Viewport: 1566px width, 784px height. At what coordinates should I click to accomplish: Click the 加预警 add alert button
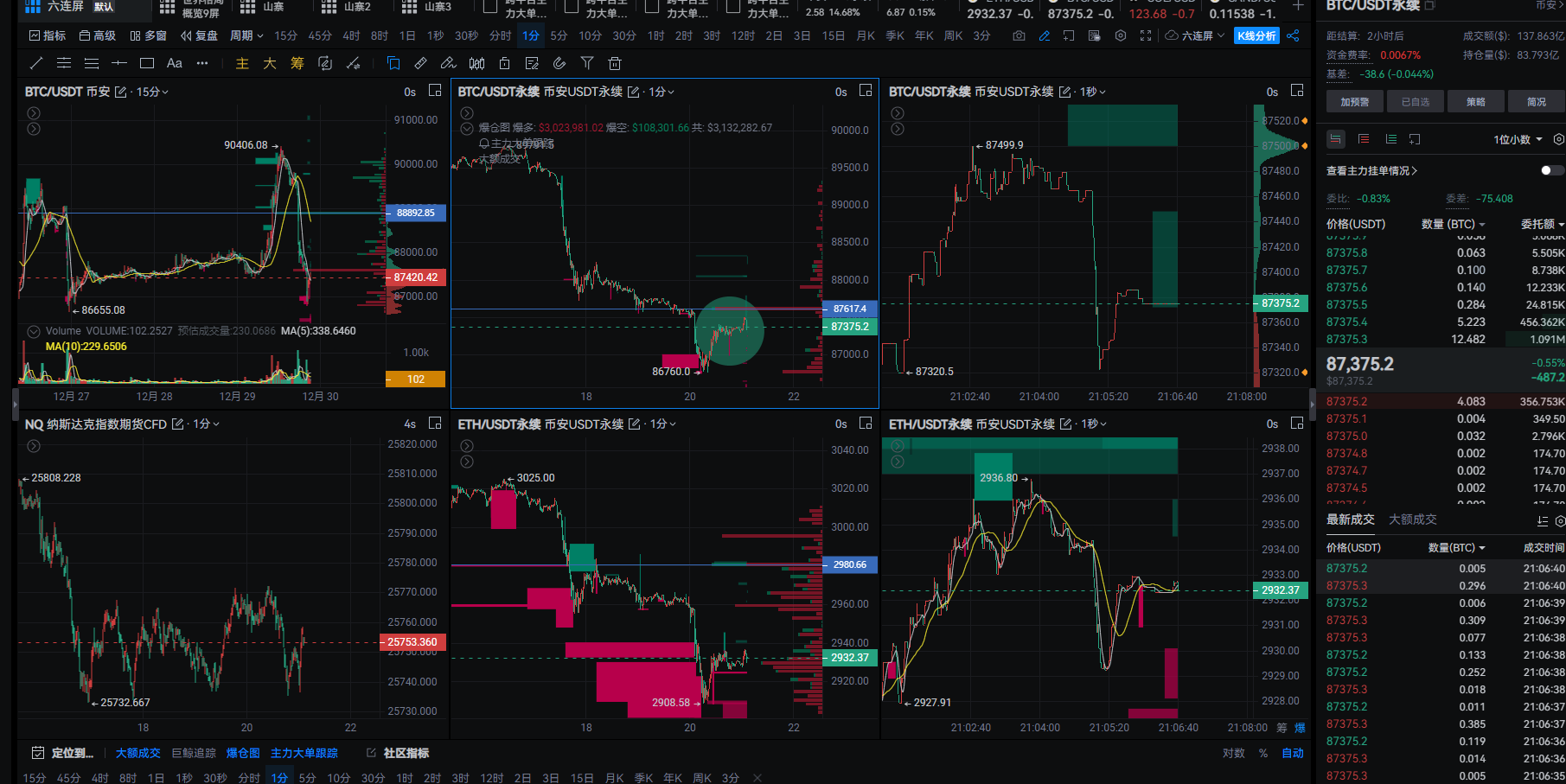[x=1354, y=102]
